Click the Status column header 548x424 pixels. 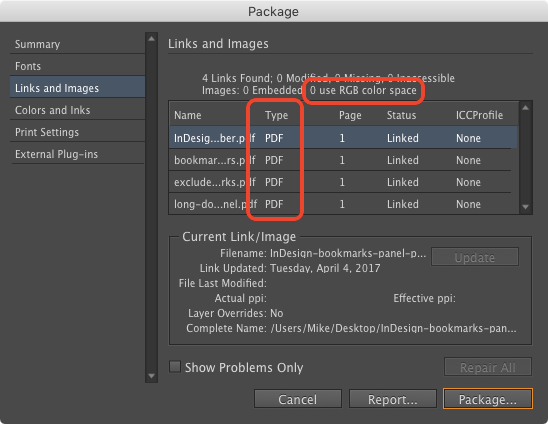pos(401,115)
